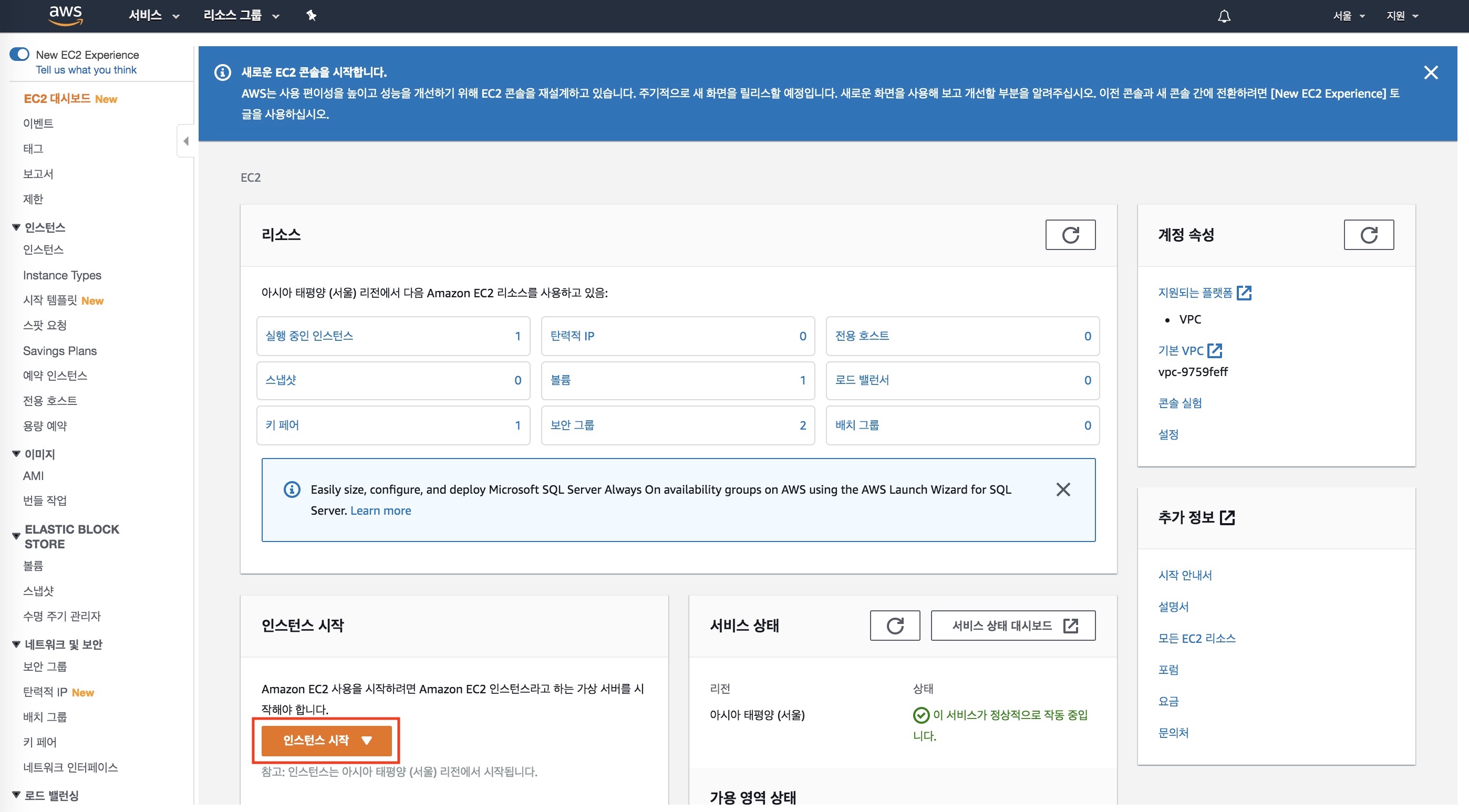The width and height of the screenshot is (1469, 812).
Task: Click 문의처 link
Action: coord(1174,733)
